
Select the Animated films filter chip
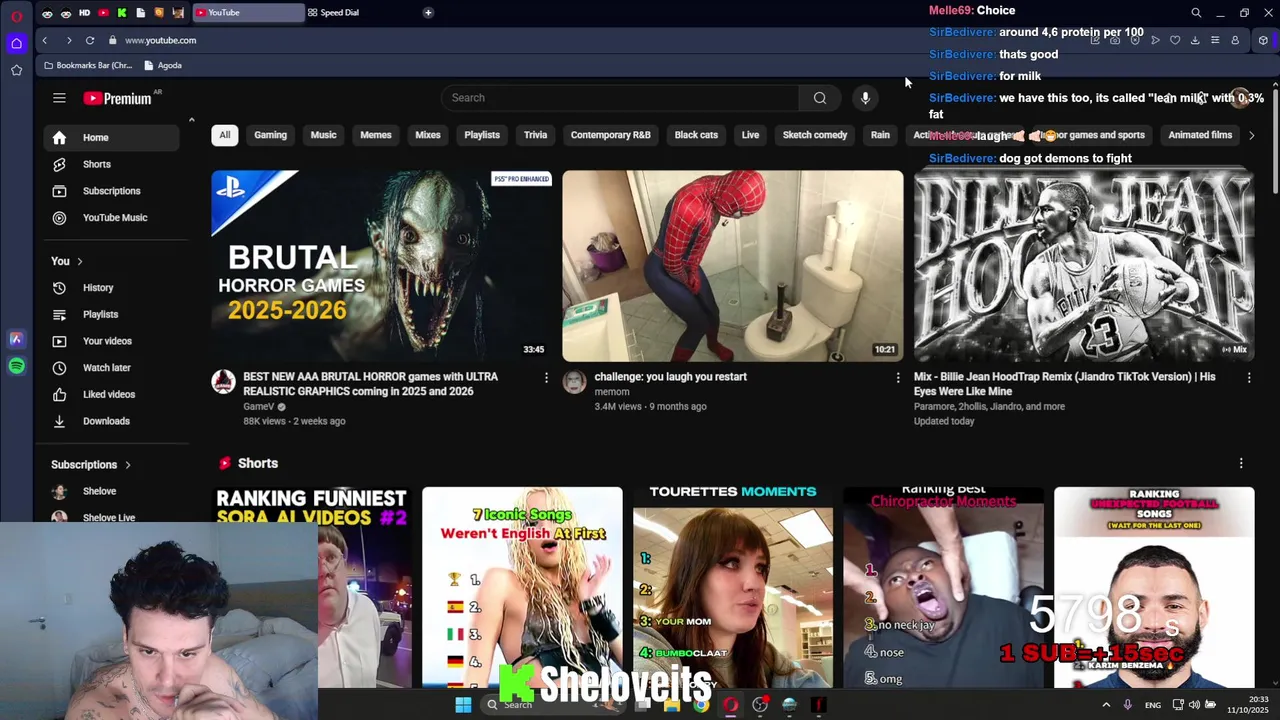click(1200, 135)
